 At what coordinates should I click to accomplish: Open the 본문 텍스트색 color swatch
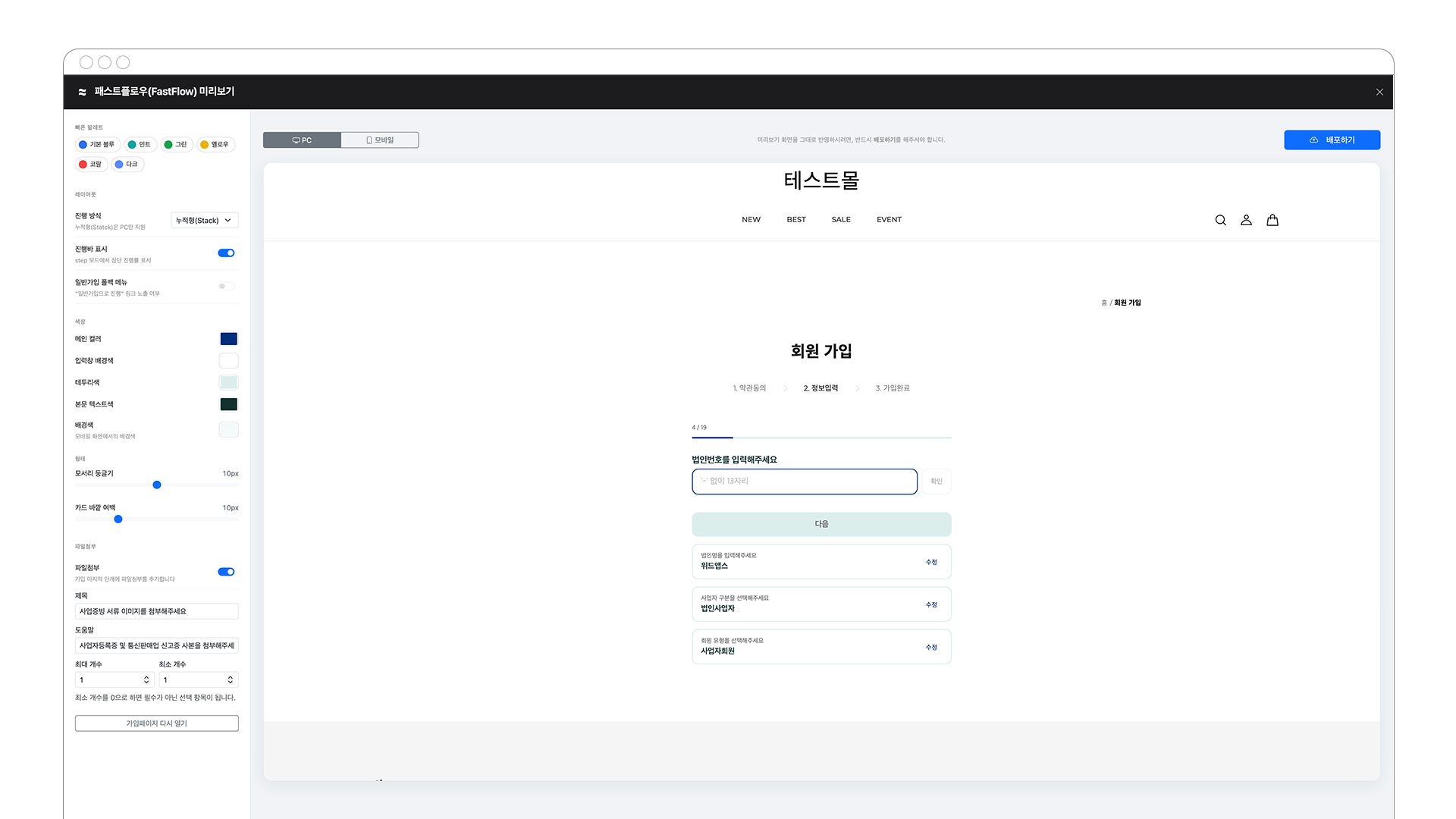coord(228,404)
